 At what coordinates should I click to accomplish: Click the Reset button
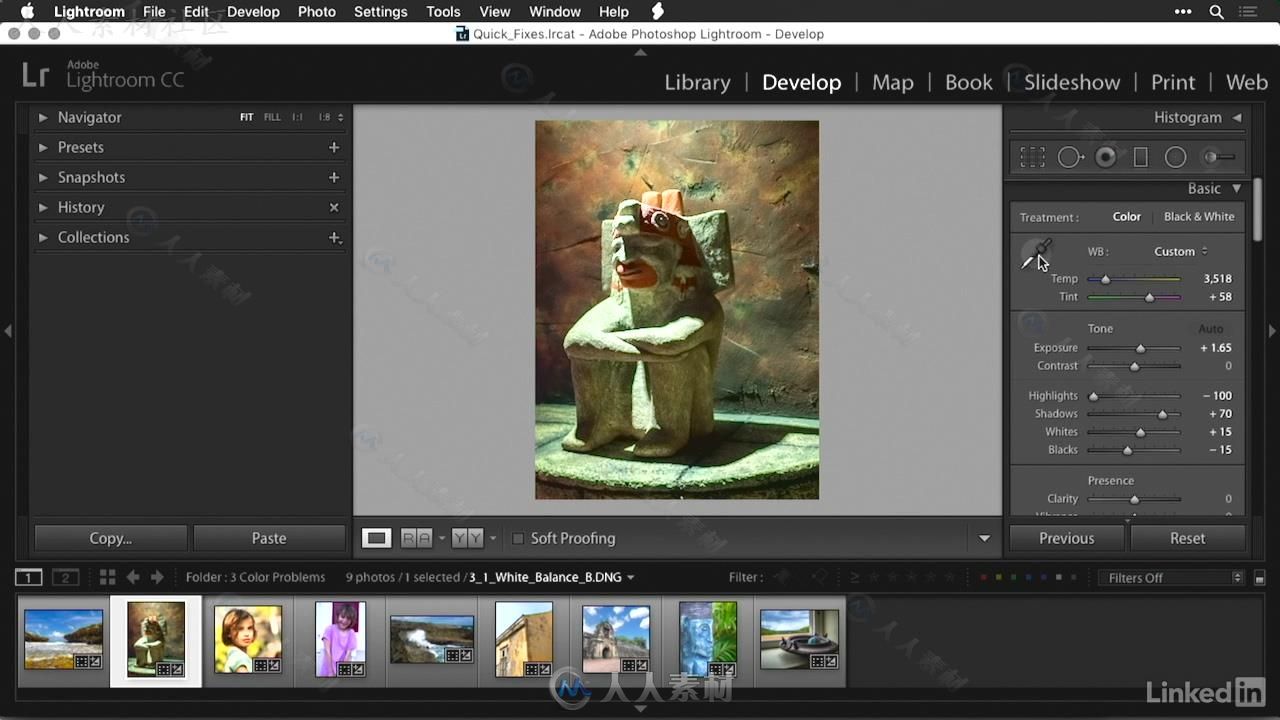[1187, 538]
